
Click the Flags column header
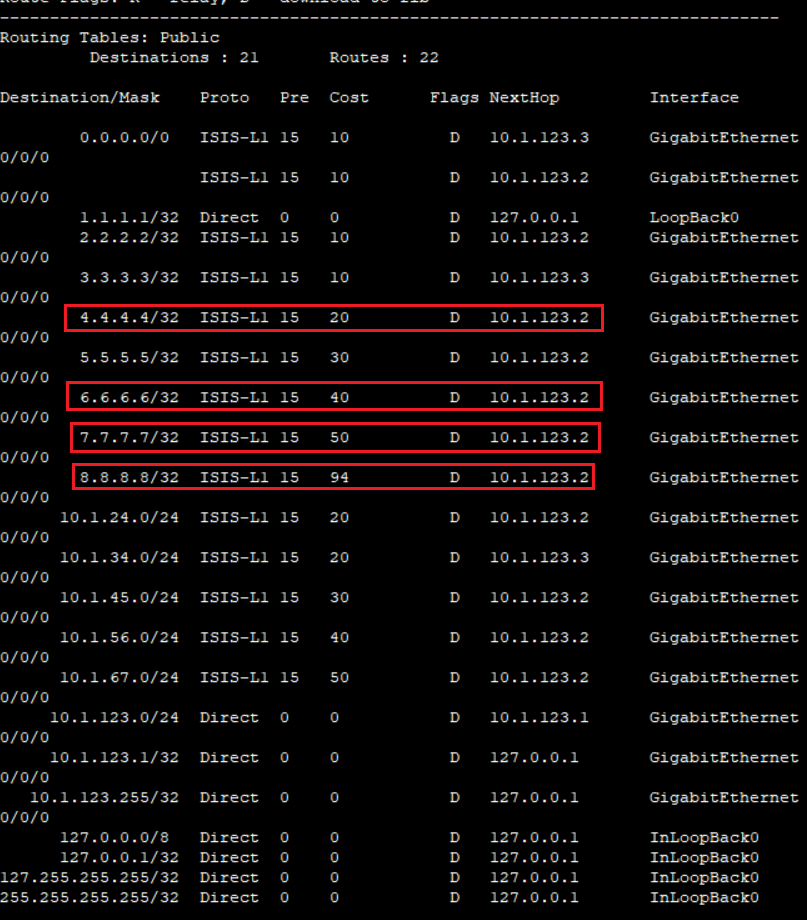(454, 97)
